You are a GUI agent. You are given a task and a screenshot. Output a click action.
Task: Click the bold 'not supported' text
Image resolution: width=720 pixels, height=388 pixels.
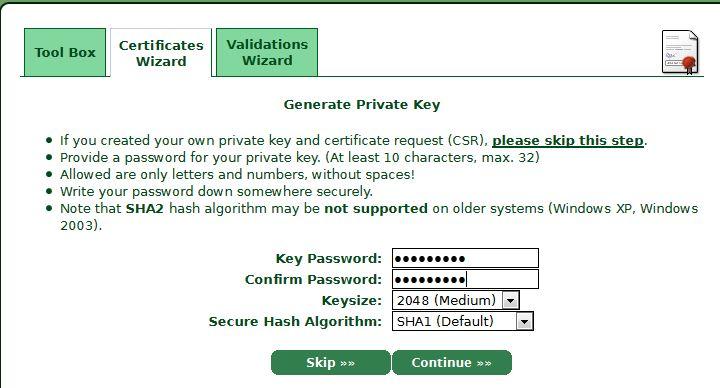click(376, 209)
